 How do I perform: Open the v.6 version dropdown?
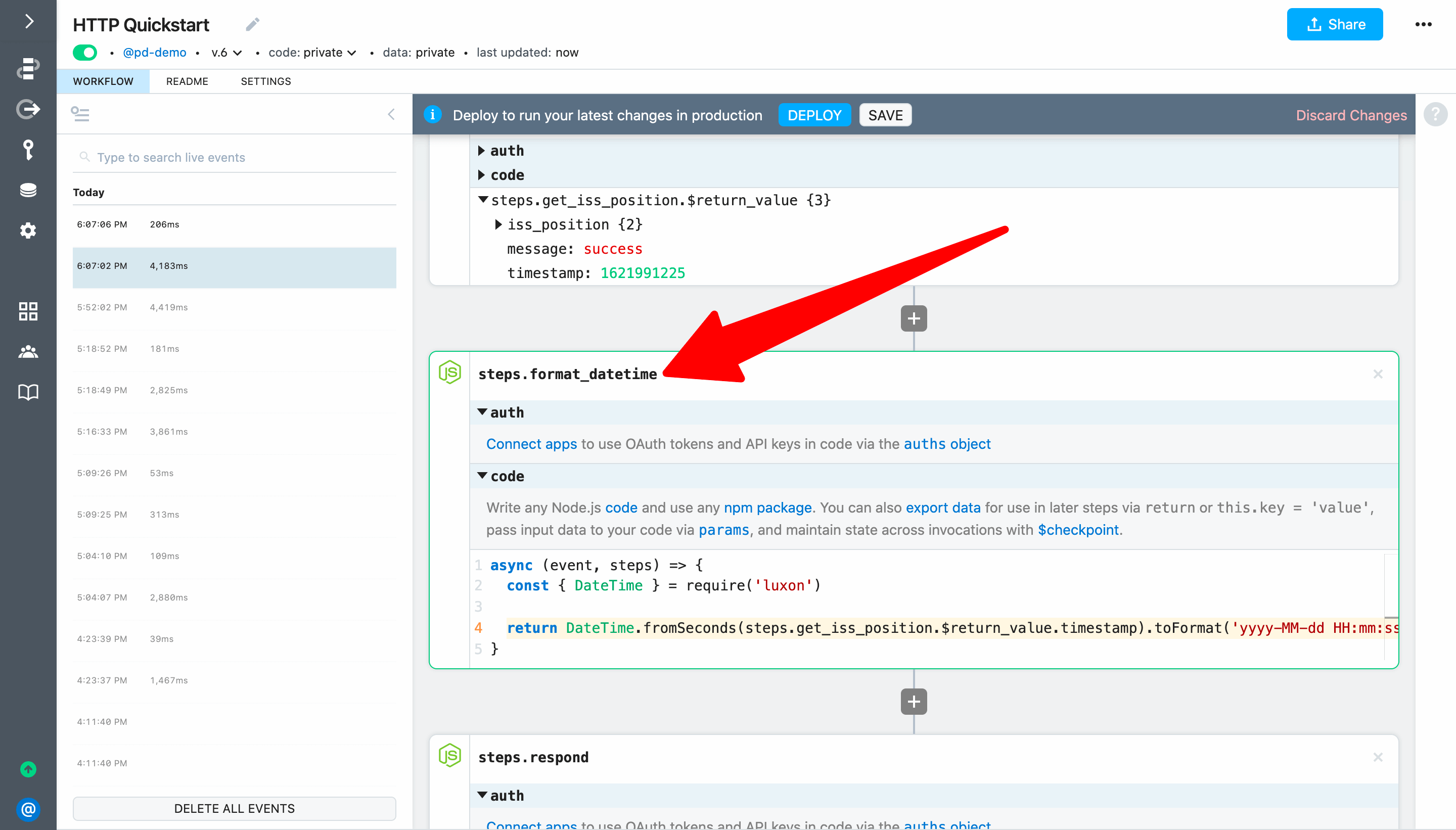coord(226,53)
